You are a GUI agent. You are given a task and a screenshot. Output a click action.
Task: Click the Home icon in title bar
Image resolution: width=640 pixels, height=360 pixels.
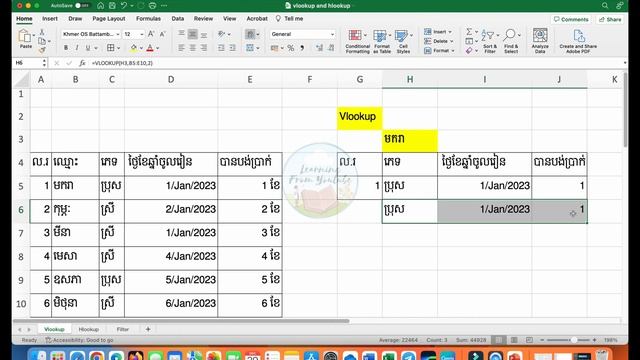click(x=100, y=6)
